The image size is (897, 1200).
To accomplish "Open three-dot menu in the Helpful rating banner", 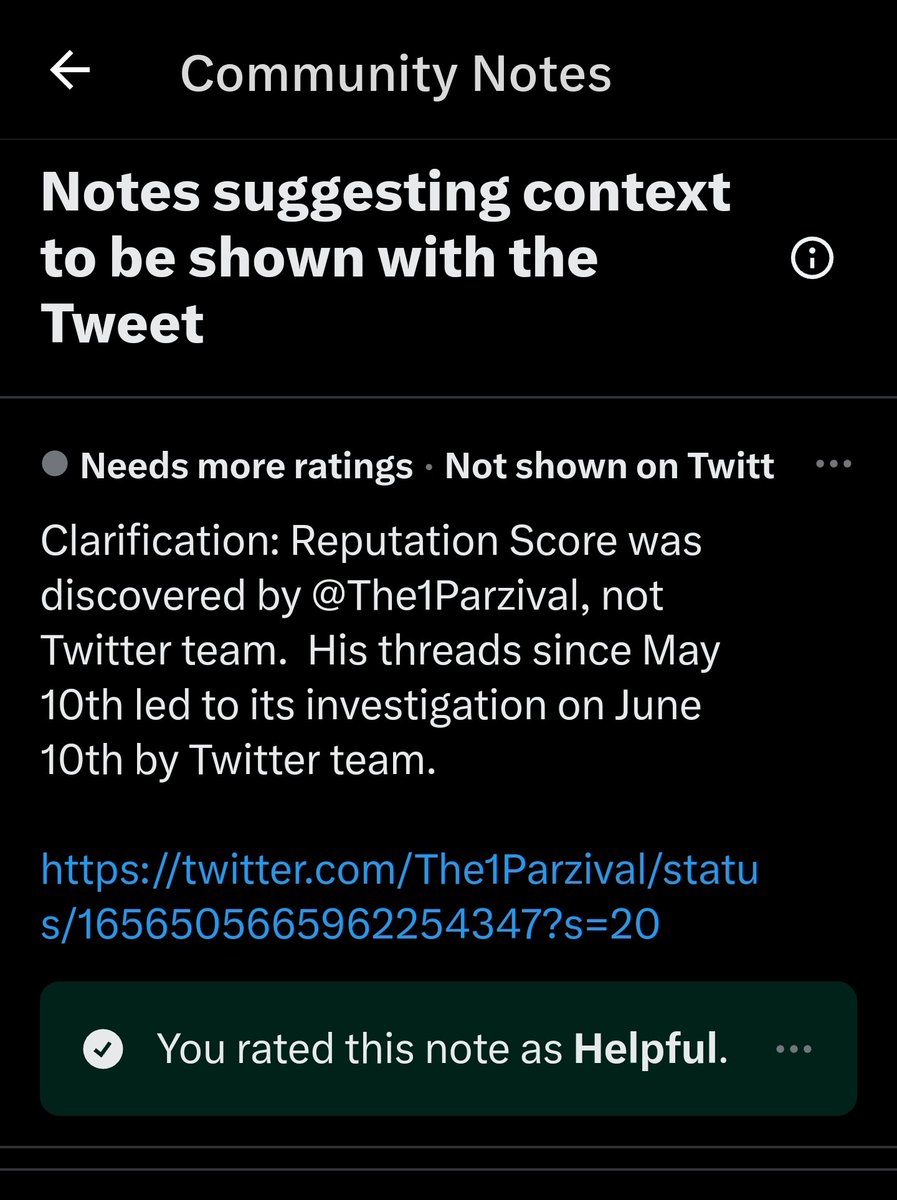I will click(x=794, y=1049).
